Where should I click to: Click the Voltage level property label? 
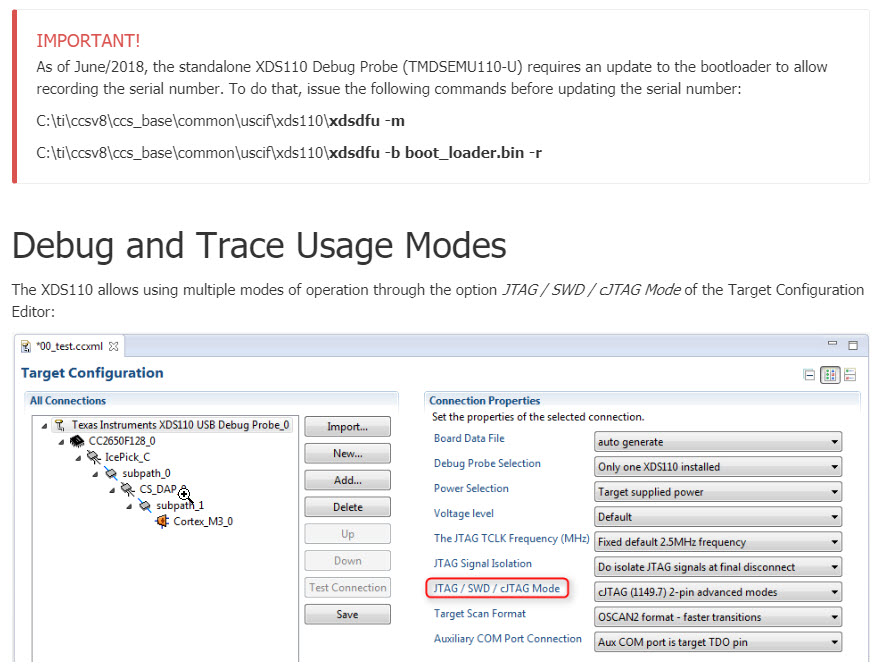click(464, 514)
